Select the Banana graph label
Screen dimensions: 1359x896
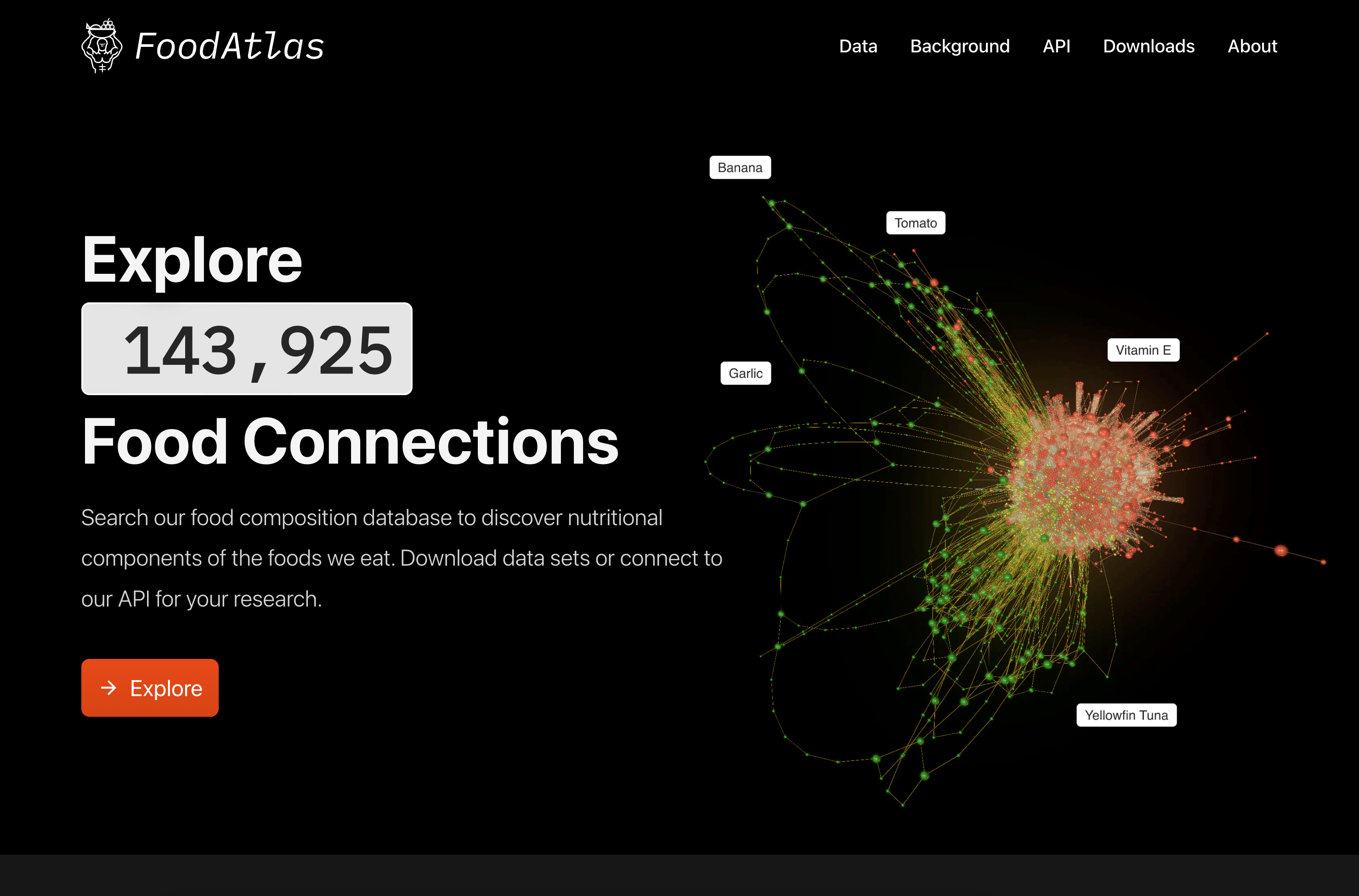[739, 167]
